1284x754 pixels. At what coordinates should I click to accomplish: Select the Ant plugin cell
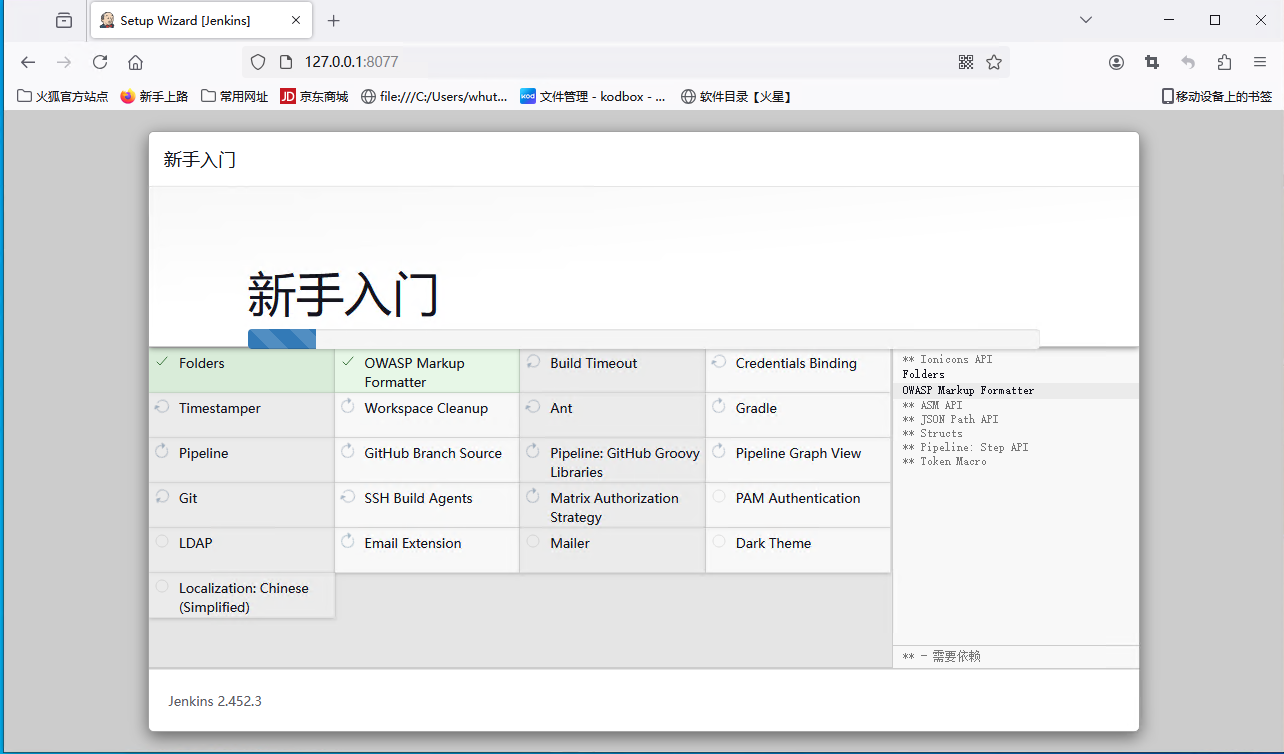tap(613, 415)
